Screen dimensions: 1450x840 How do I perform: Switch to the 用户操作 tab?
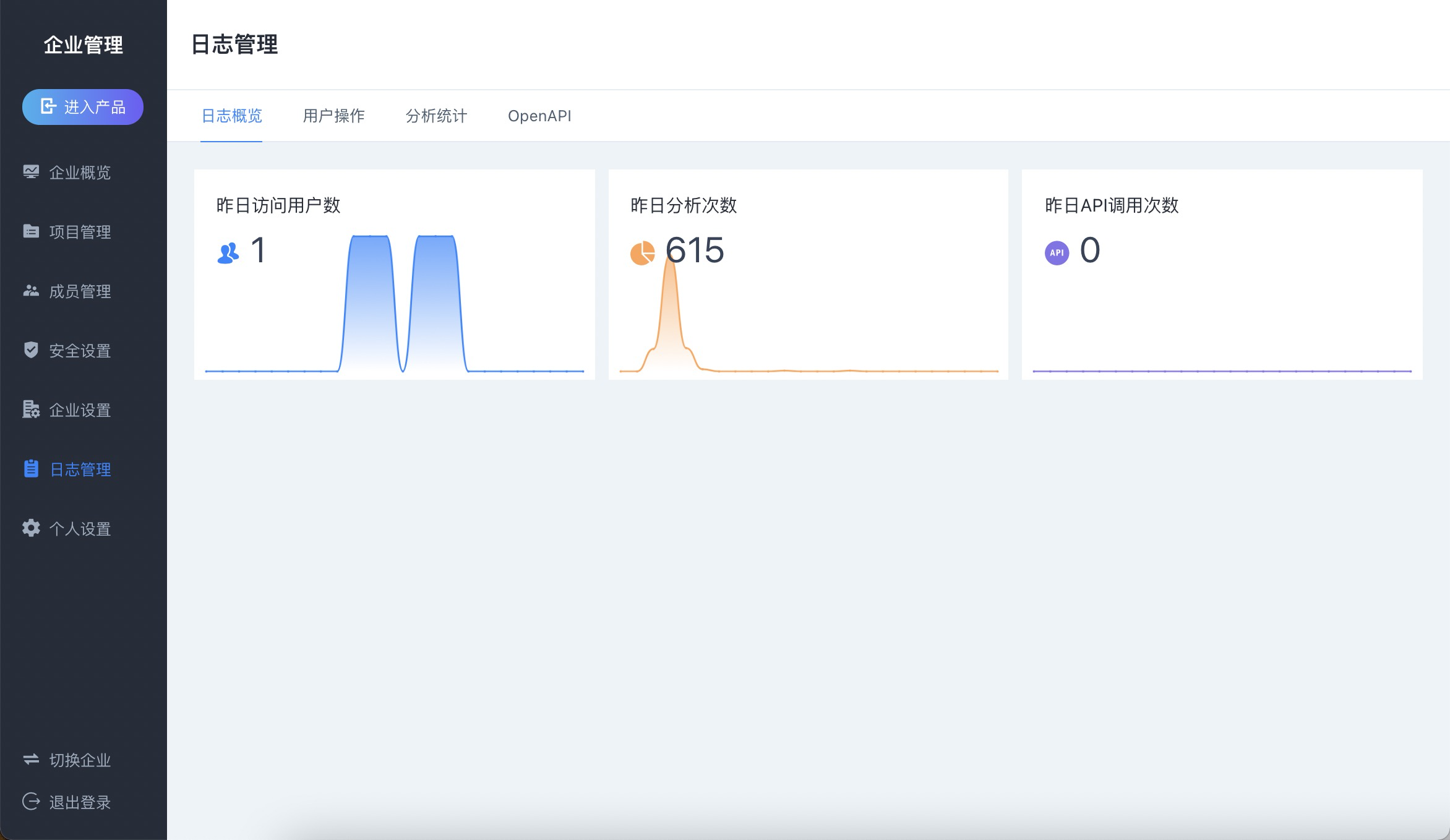[x=334, y=116]
